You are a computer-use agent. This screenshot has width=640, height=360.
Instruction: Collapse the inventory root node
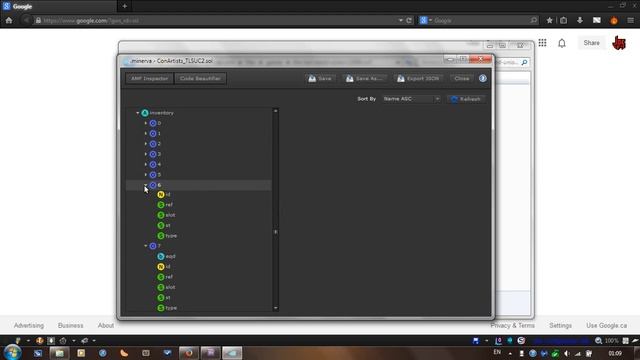[x=138, y=113]
